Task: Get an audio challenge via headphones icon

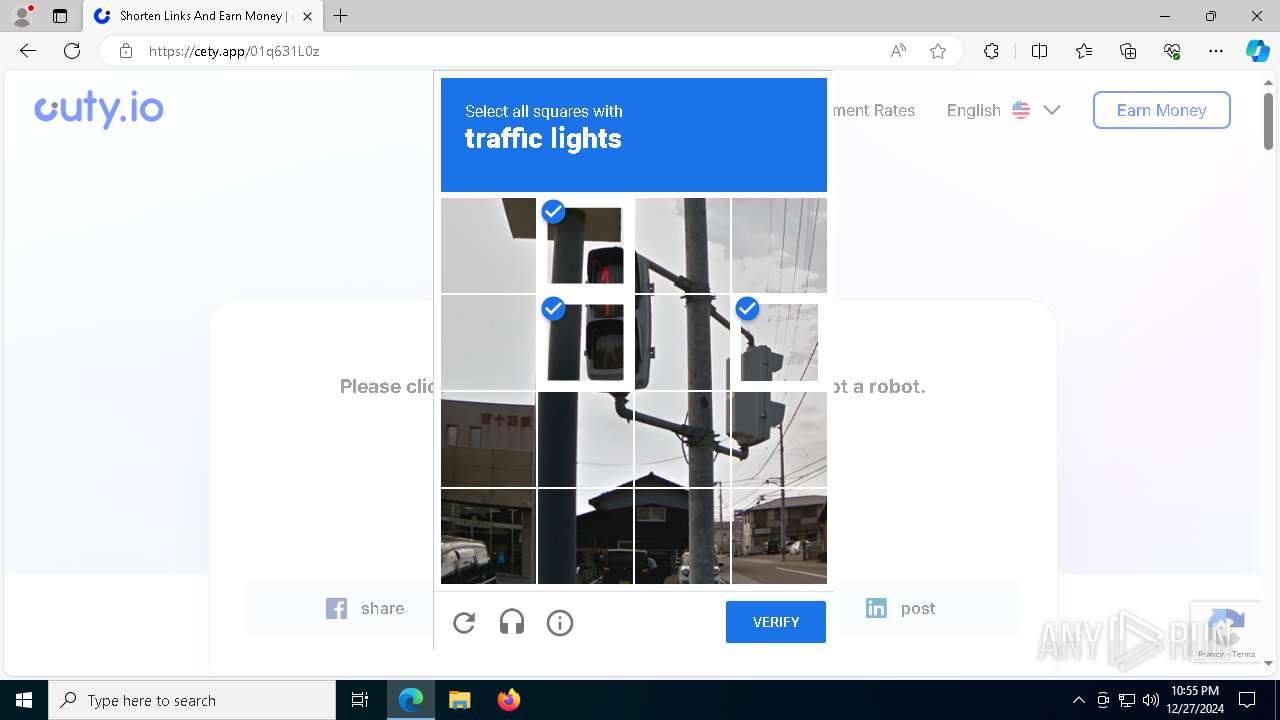Action: coord(512,623)
